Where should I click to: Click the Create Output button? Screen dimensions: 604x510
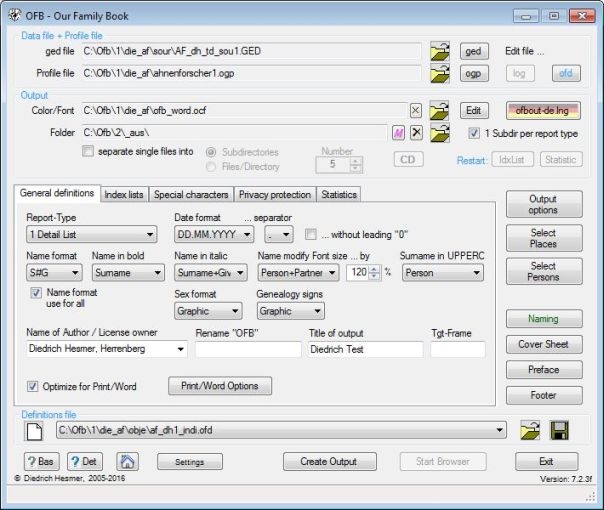tap(328, 462)
